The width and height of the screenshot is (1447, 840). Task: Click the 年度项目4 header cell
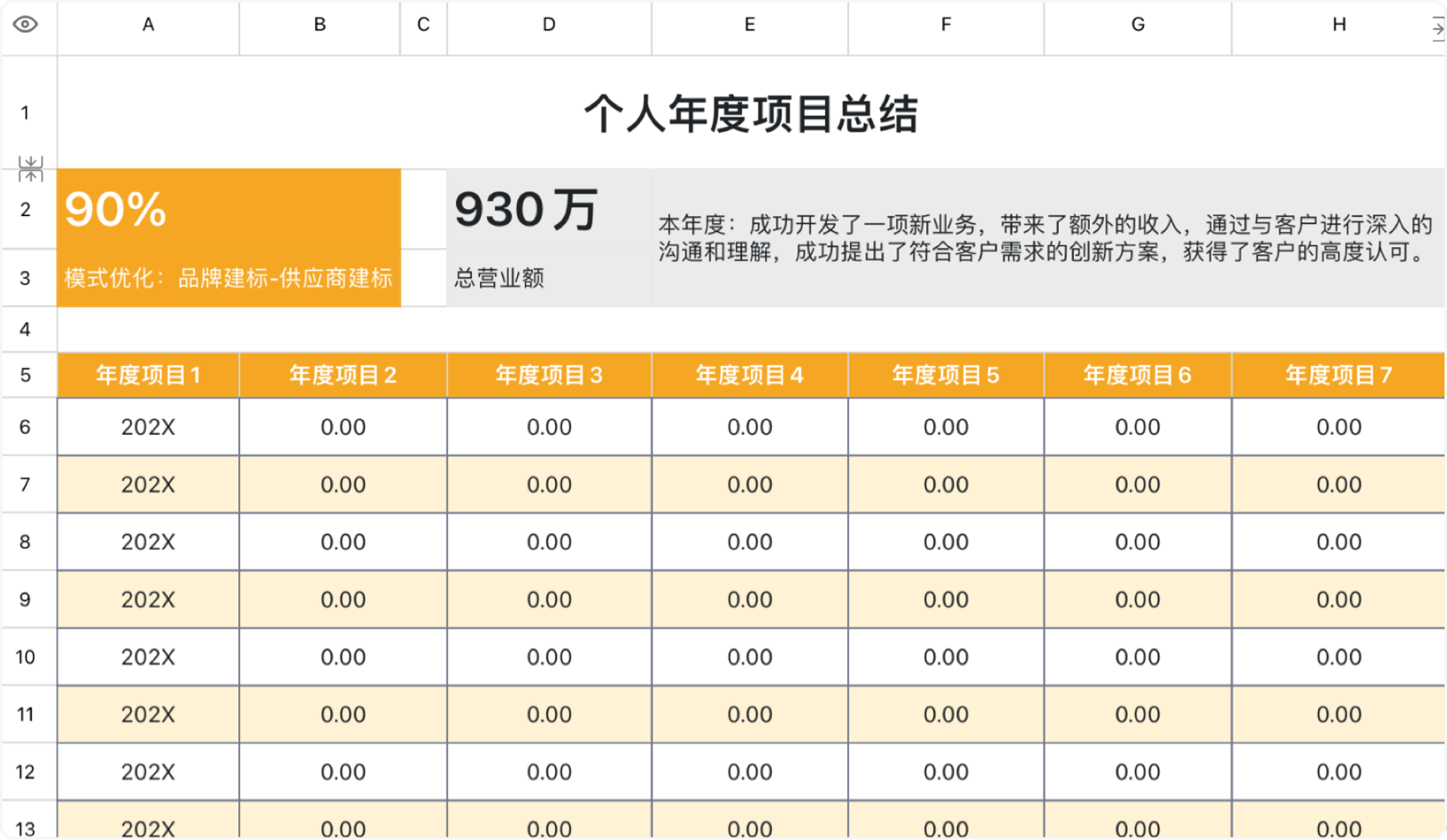point(750,376)
